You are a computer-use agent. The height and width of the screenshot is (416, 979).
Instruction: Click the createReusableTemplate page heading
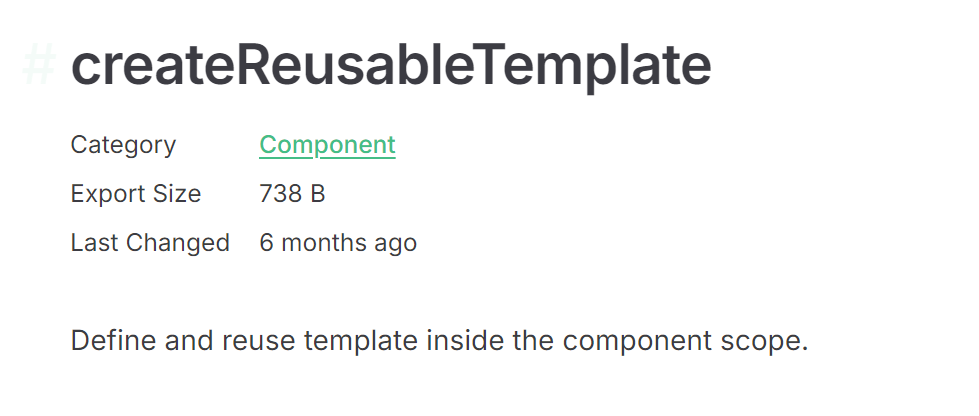tap(391, 66)
